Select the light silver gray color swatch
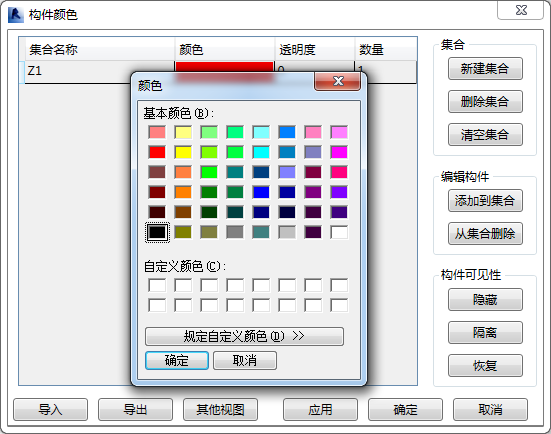Screen dimensions: 551x434 coord(287,232)
